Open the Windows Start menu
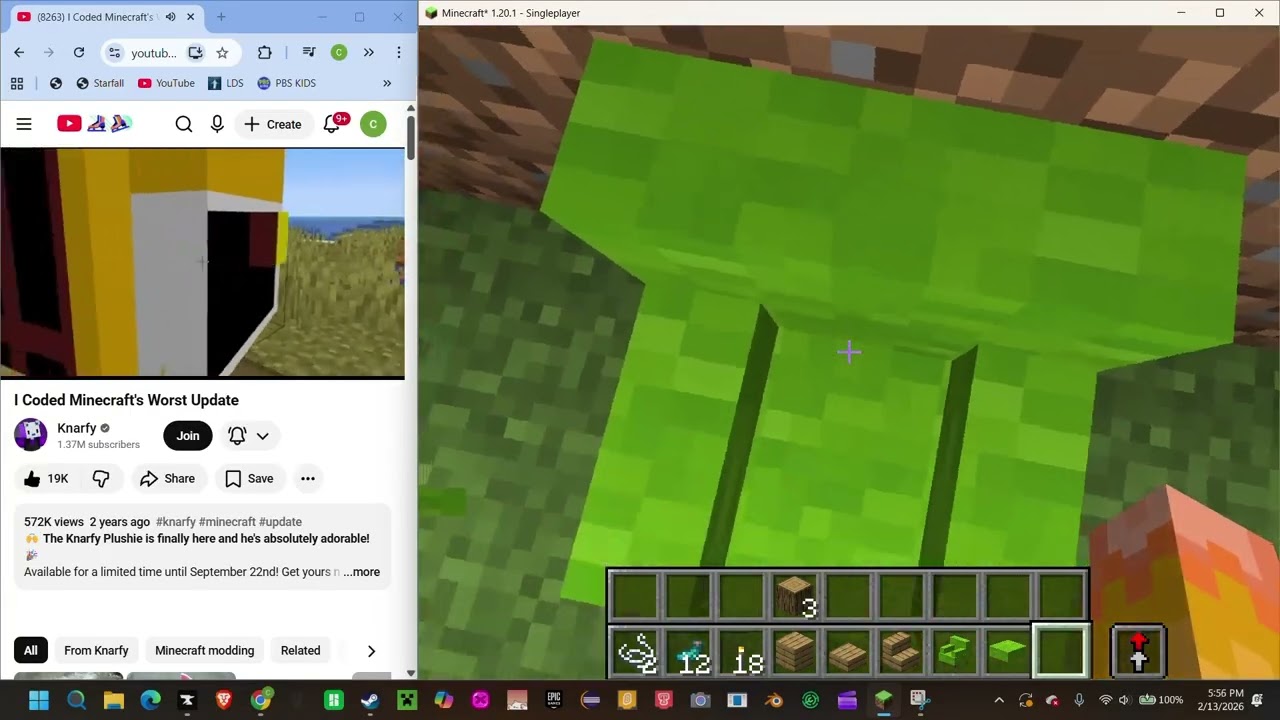Viewport: 1280px width, 720px height. 39,700
